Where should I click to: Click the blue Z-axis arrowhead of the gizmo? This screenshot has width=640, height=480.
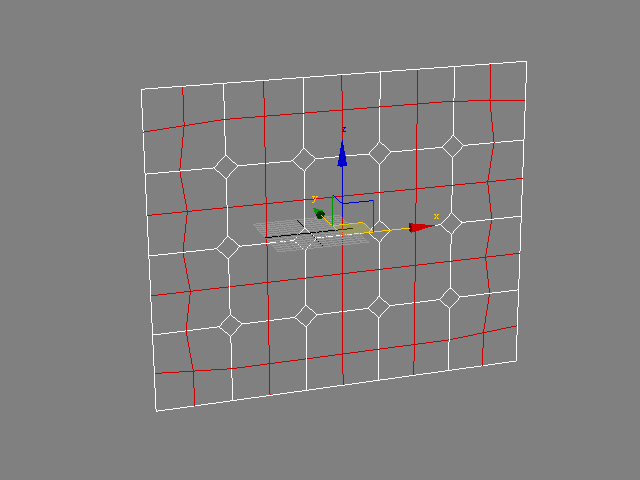342,154
